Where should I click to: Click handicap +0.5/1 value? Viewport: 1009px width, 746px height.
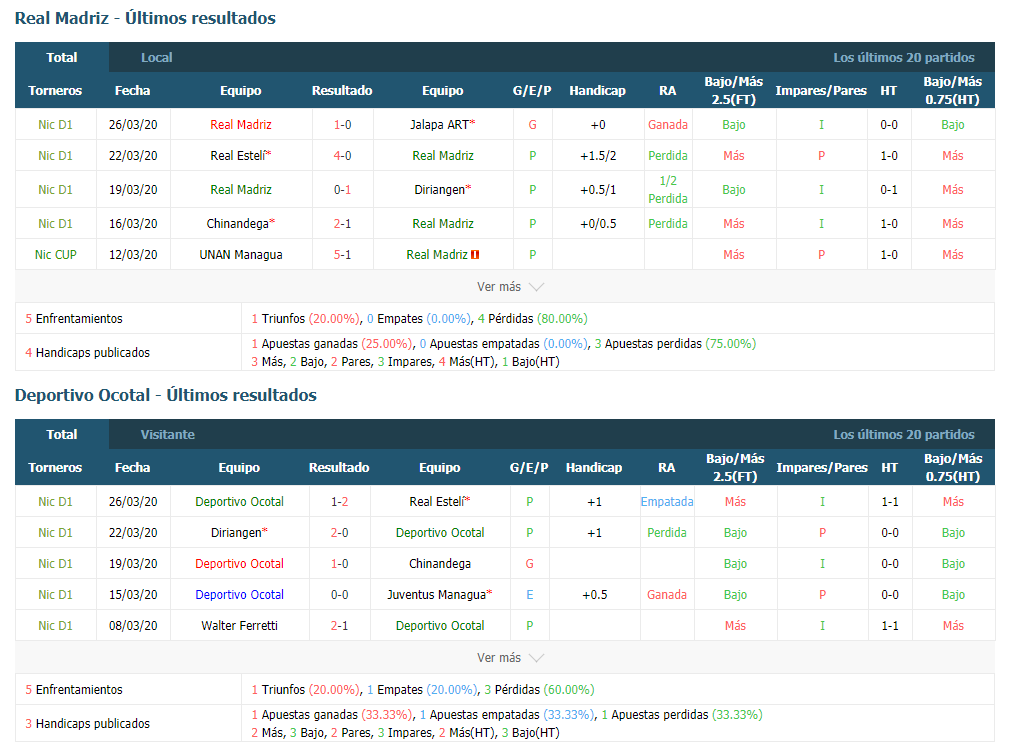click(x=598, y=190)
